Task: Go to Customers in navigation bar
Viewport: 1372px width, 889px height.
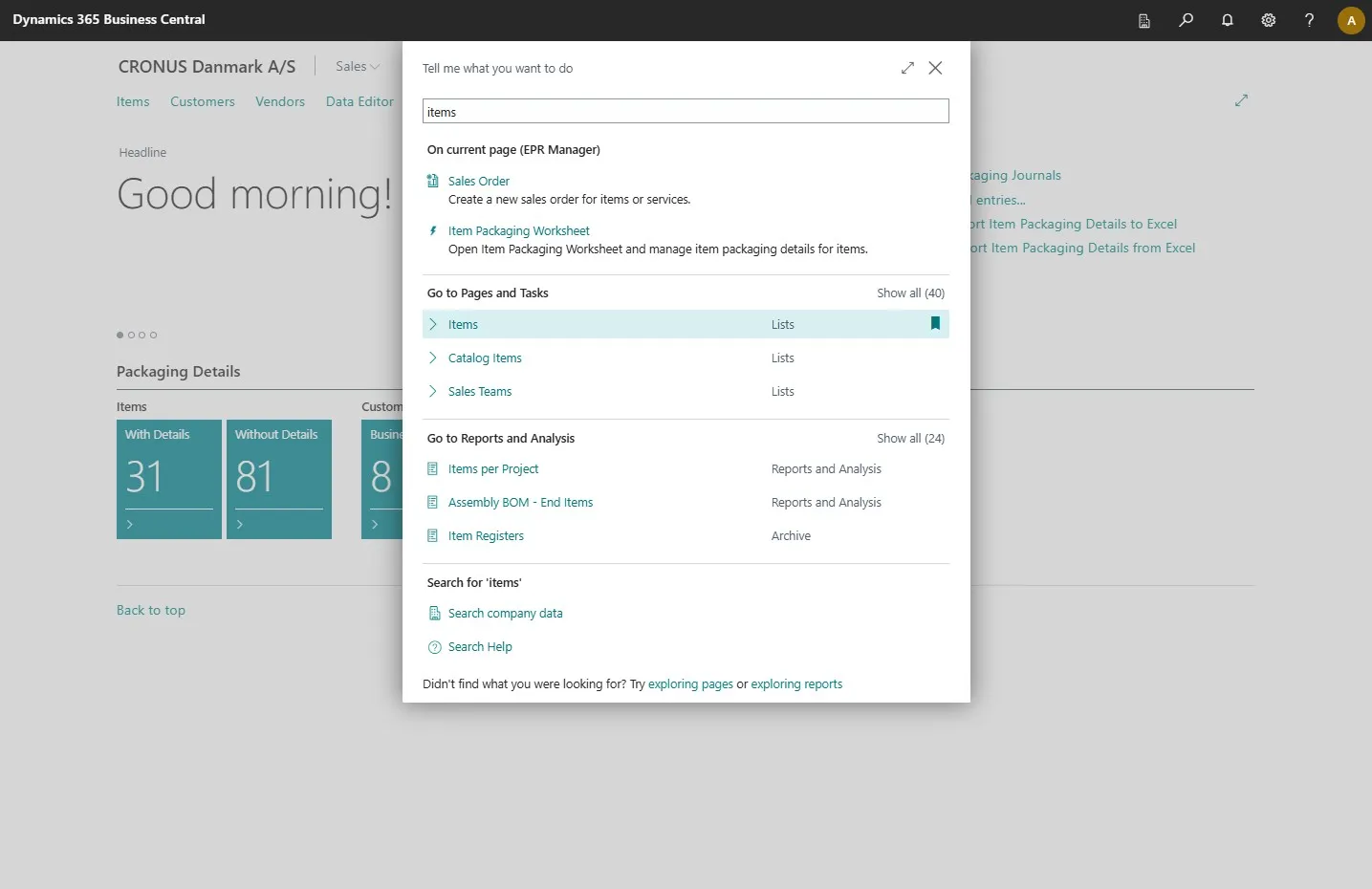Action: click(203, 101)
